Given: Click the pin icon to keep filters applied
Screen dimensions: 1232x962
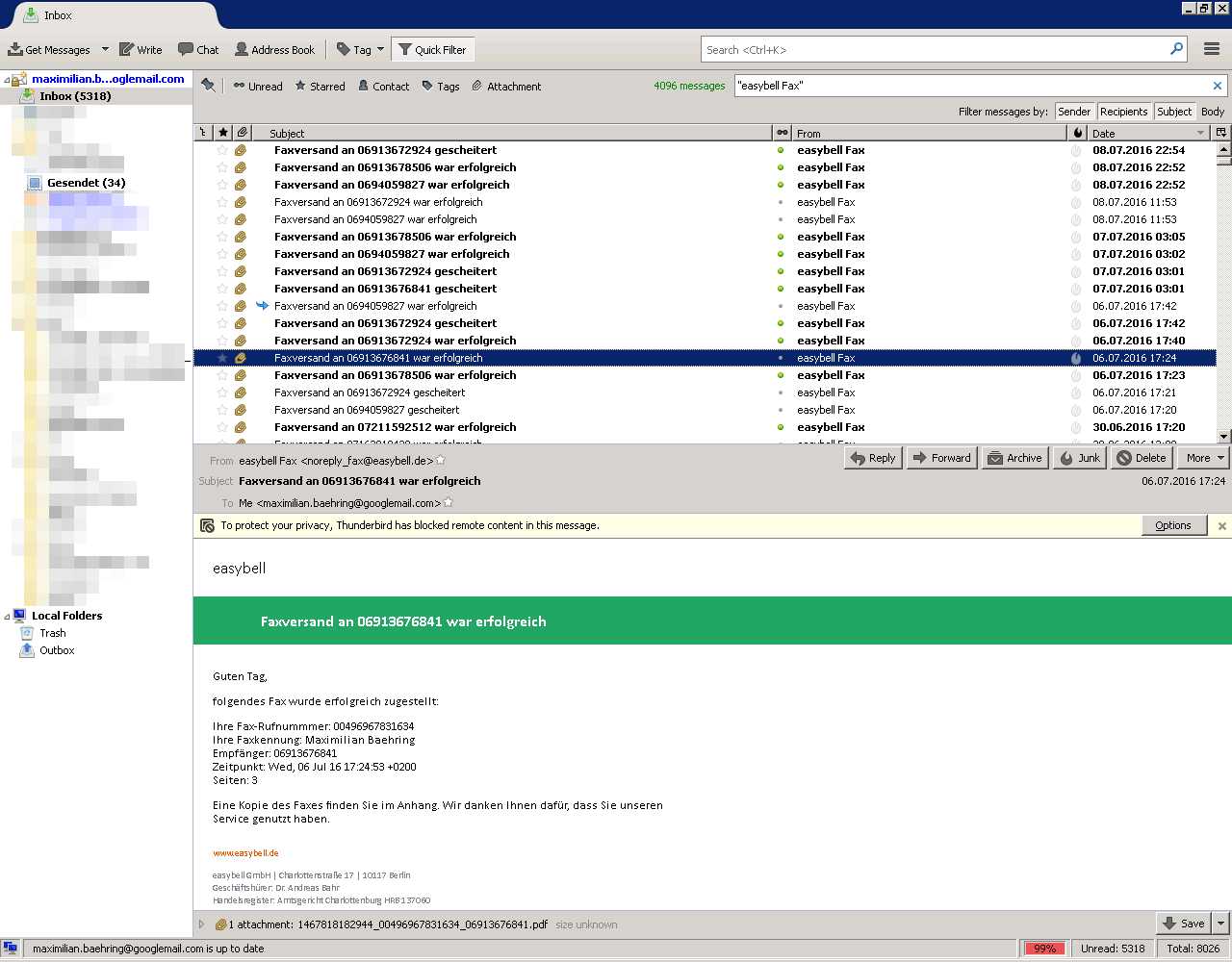Looking at the screenshot, I should (208, 86).
